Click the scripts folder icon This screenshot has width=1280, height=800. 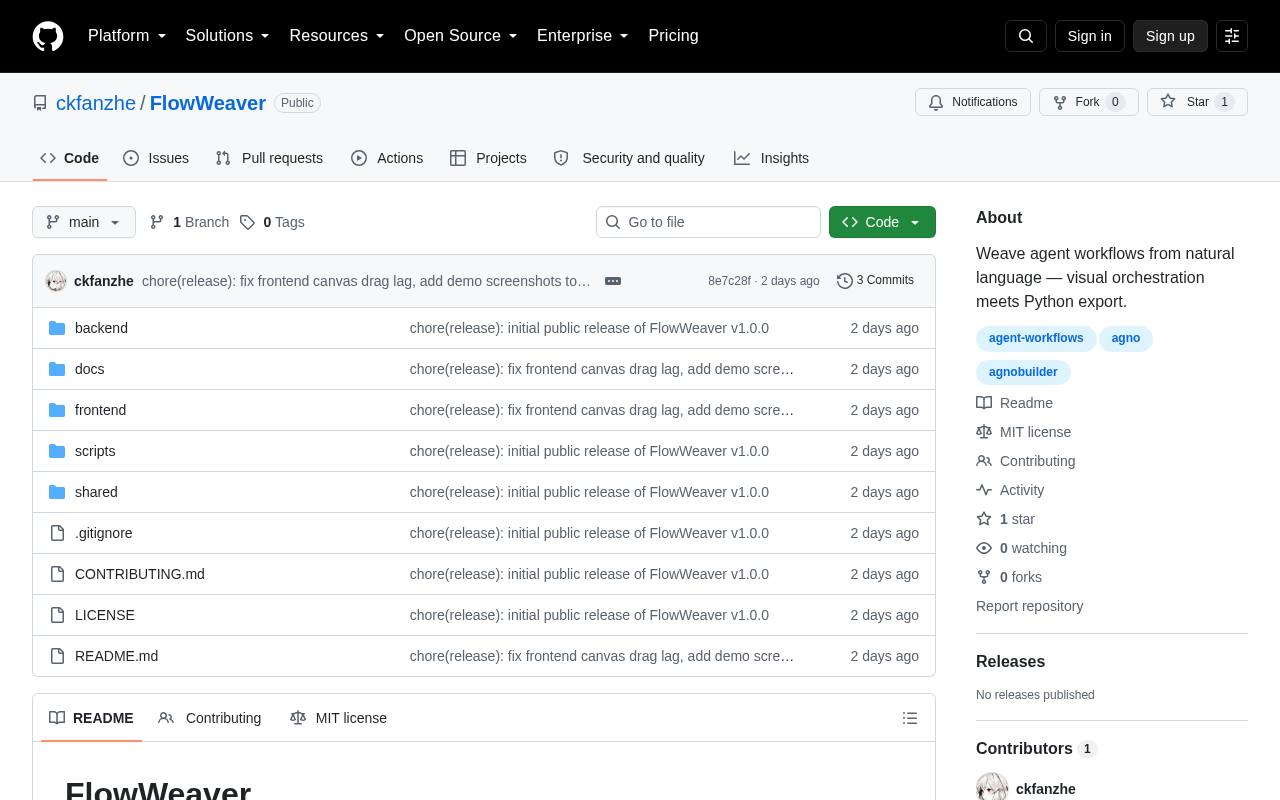(57, 451)
